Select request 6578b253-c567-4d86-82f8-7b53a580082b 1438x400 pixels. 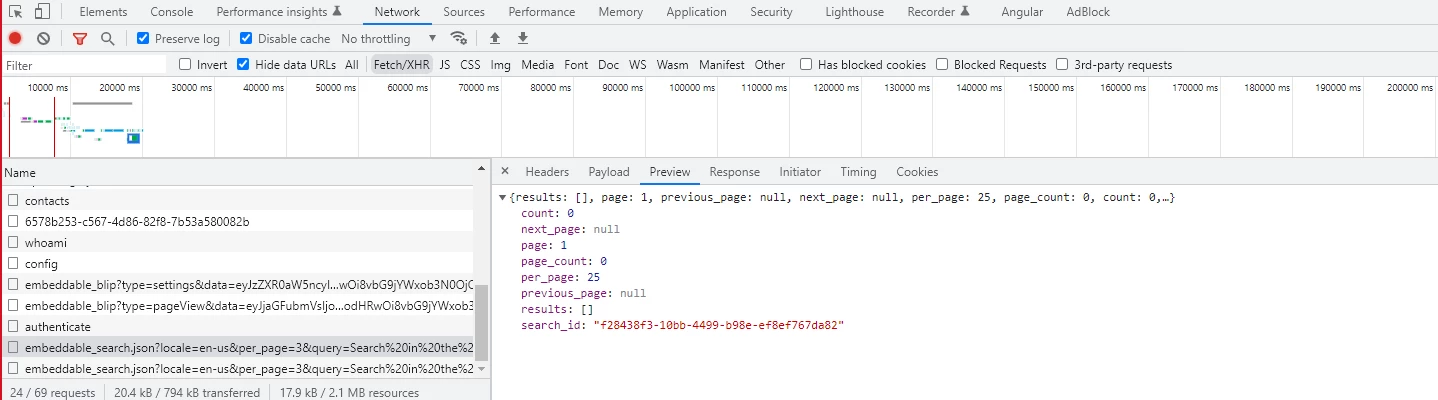(238, 221)
